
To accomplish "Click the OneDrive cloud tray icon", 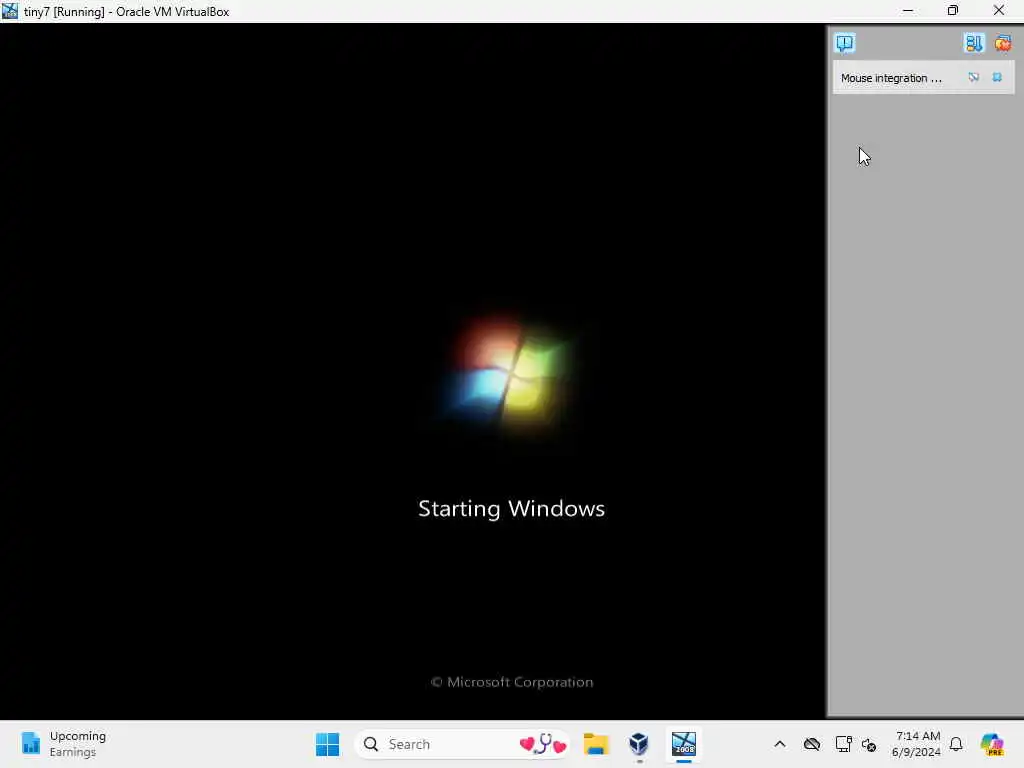I will click(812, 744).
